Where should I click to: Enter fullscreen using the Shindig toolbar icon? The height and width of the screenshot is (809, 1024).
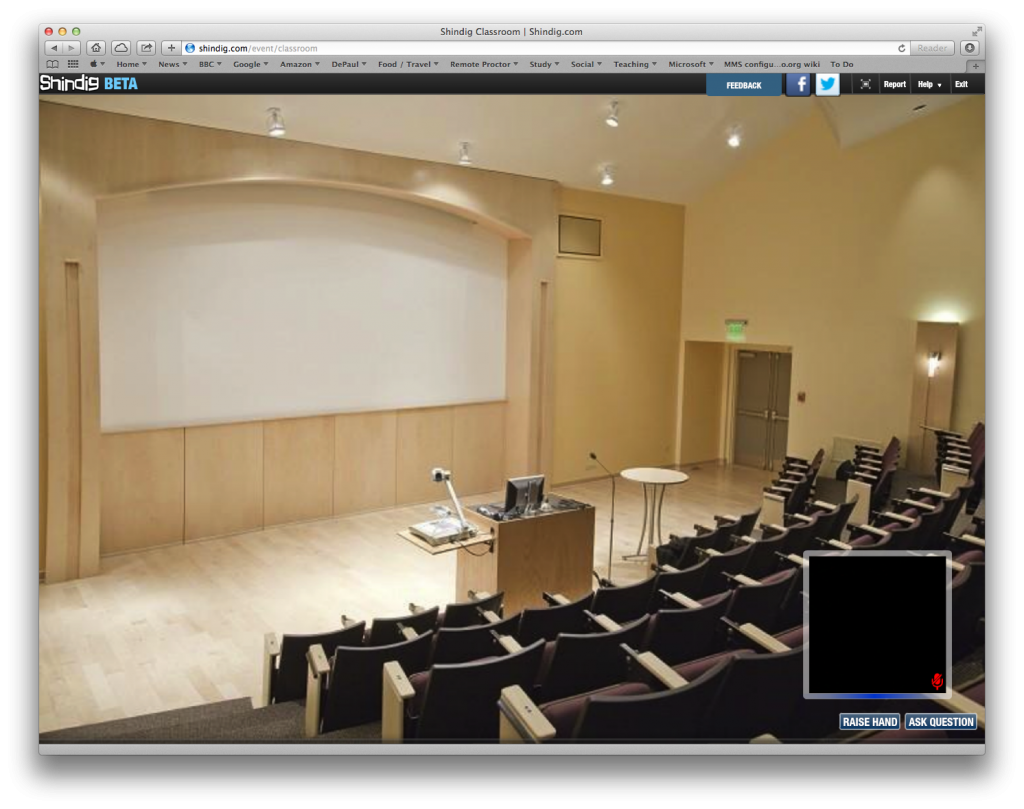tap(865, 85)
